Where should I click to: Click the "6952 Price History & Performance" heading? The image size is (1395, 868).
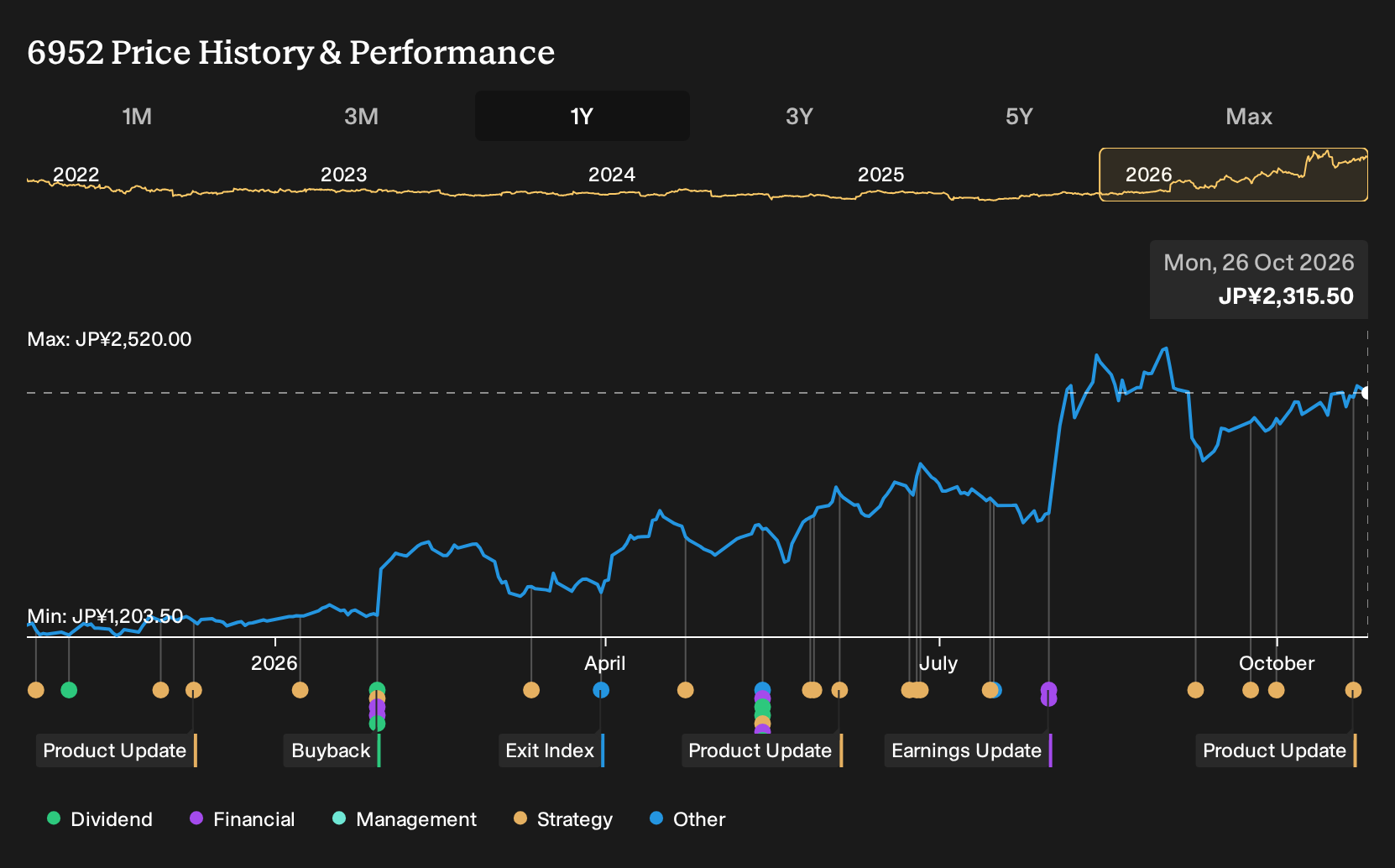pyautogui.click(x=290, y=52)
